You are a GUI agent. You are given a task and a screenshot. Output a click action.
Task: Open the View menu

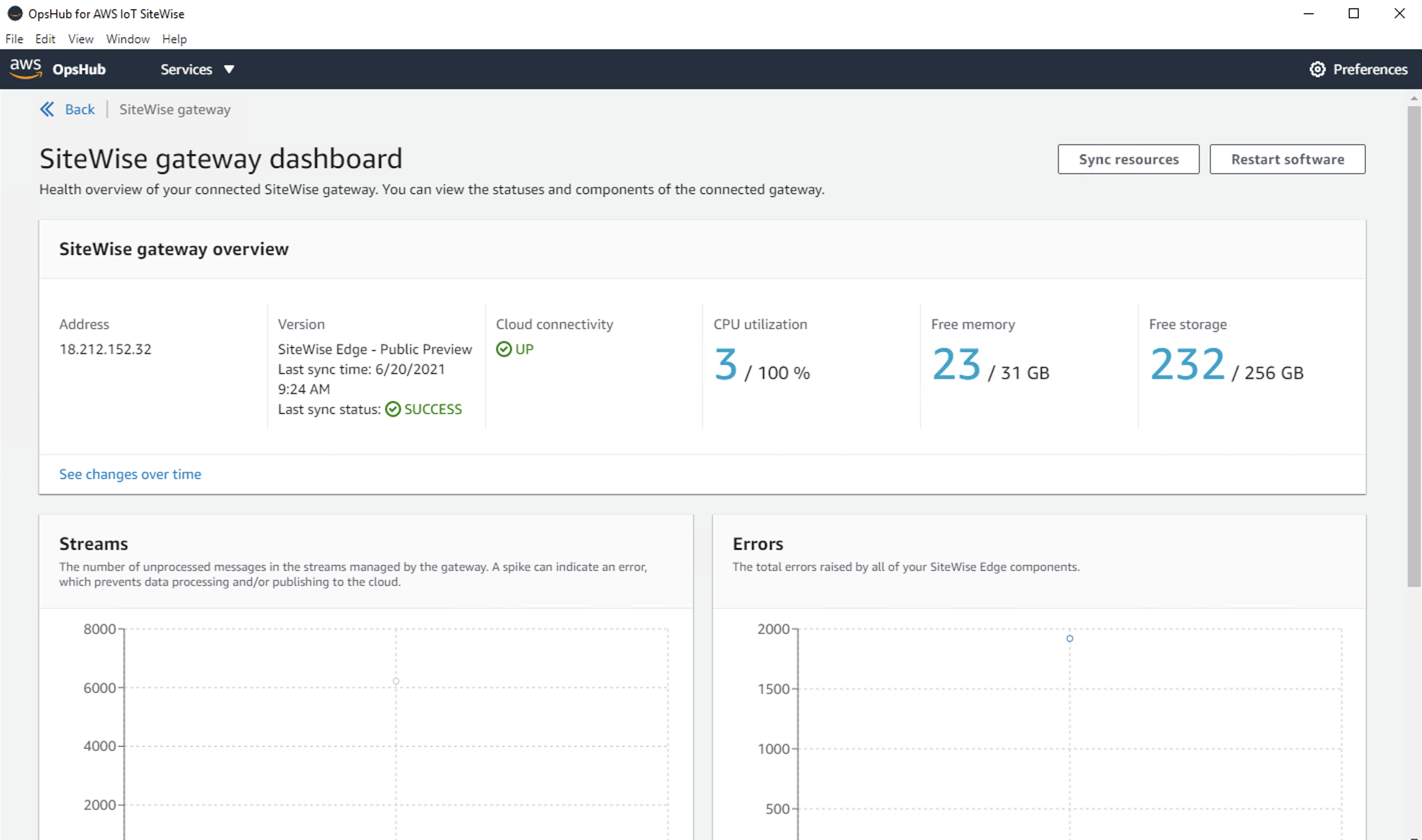(80, 39)
